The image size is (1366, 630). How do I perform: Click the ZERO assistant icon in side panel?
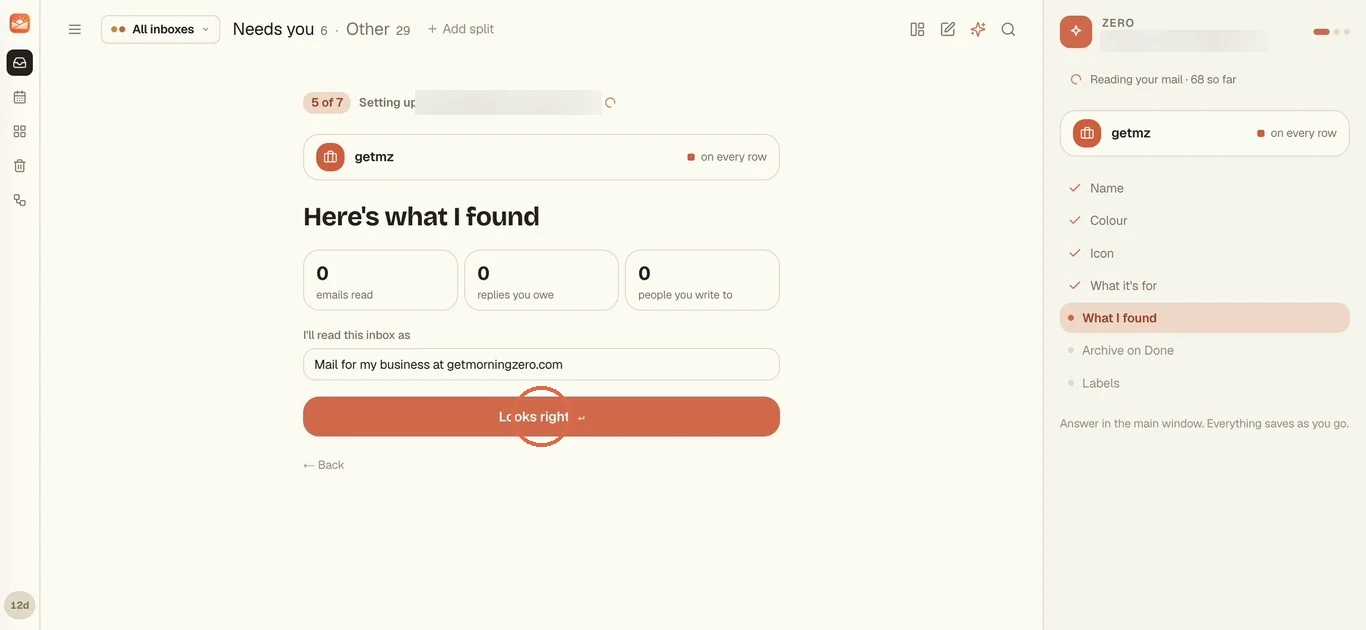pos(1076,31)
